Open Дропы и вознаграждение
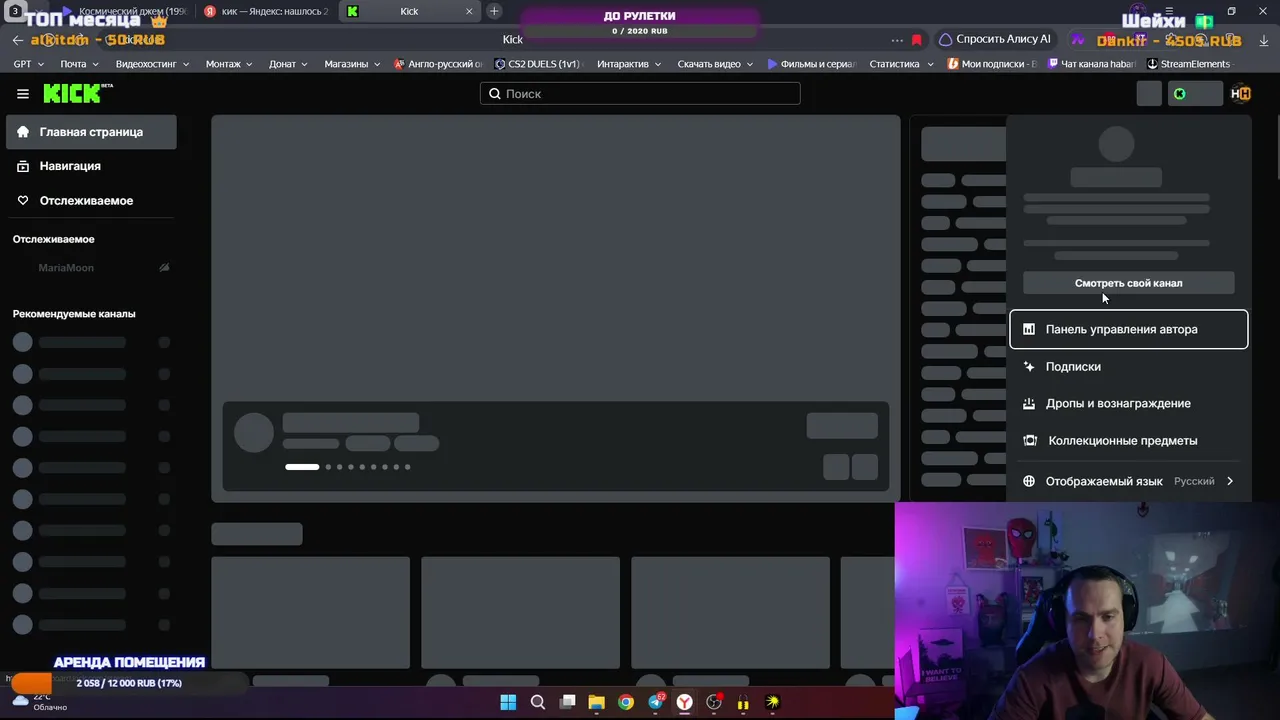 pyautogui.click(x=1128, y=403)
